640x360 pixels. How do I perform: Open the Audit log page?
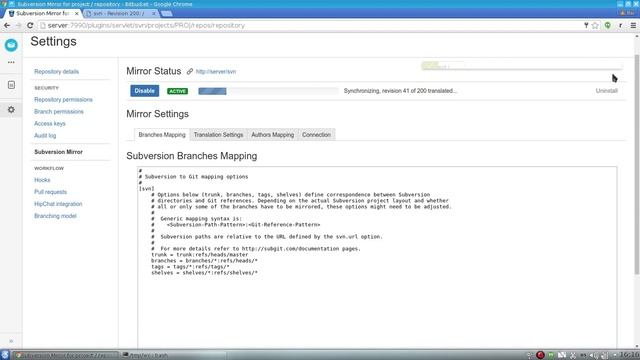[45, 136]
